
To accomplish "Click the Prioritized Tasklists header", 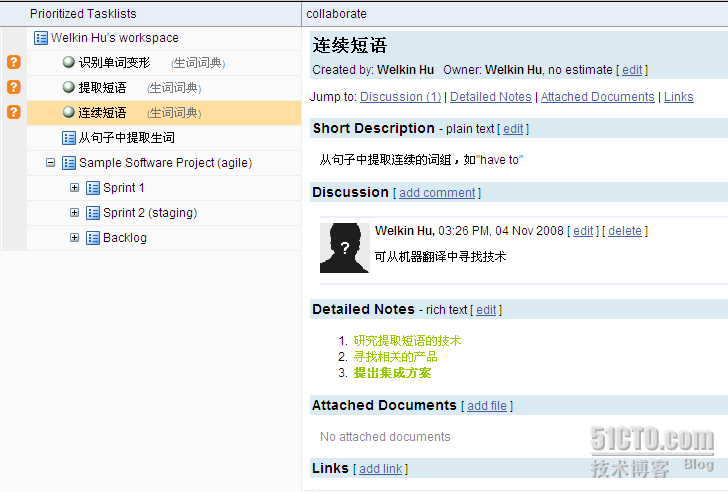I will 83,14.
